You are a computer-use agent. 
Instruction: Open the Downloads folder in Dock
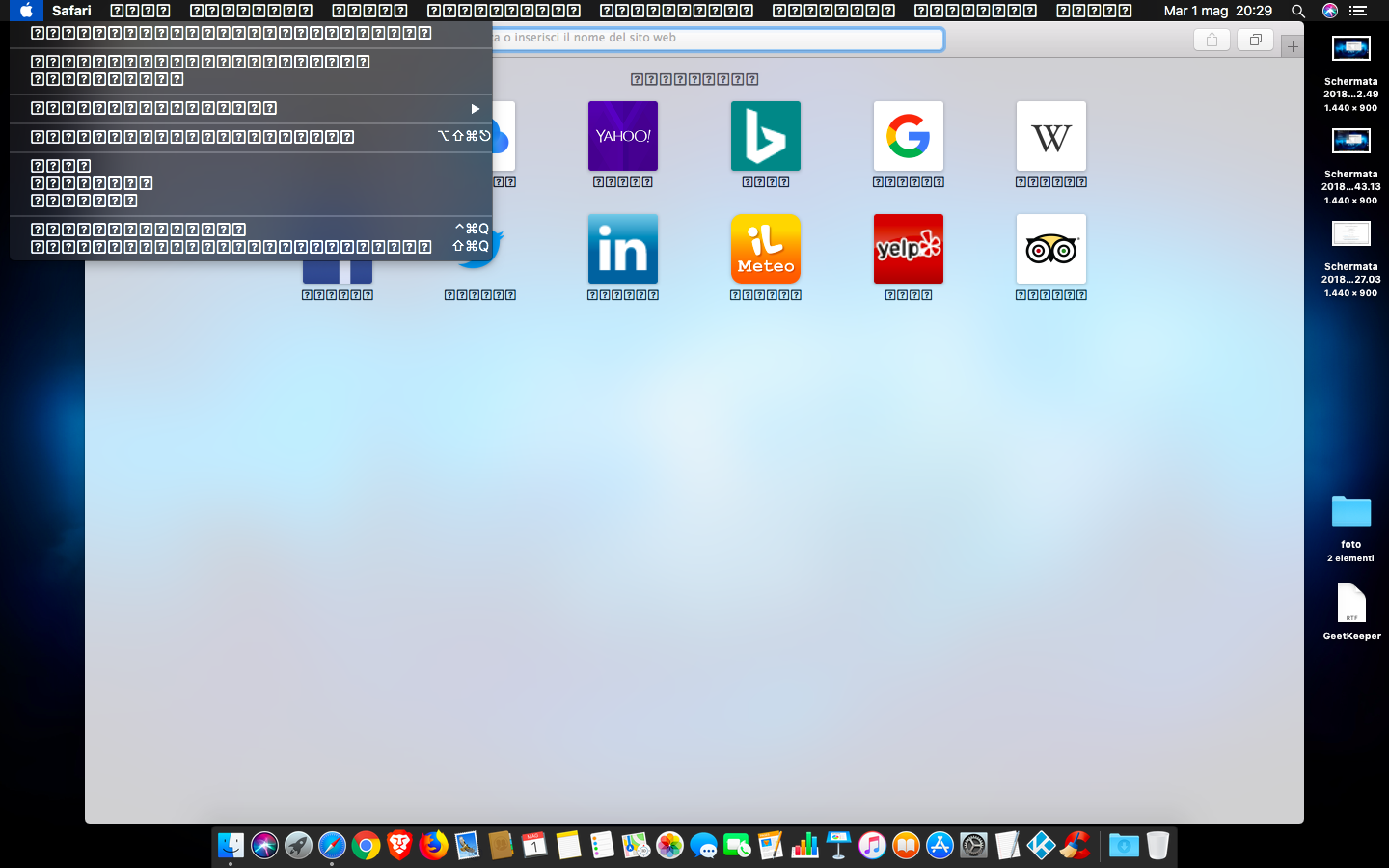pyautogui.click(x=1124, y=846)
